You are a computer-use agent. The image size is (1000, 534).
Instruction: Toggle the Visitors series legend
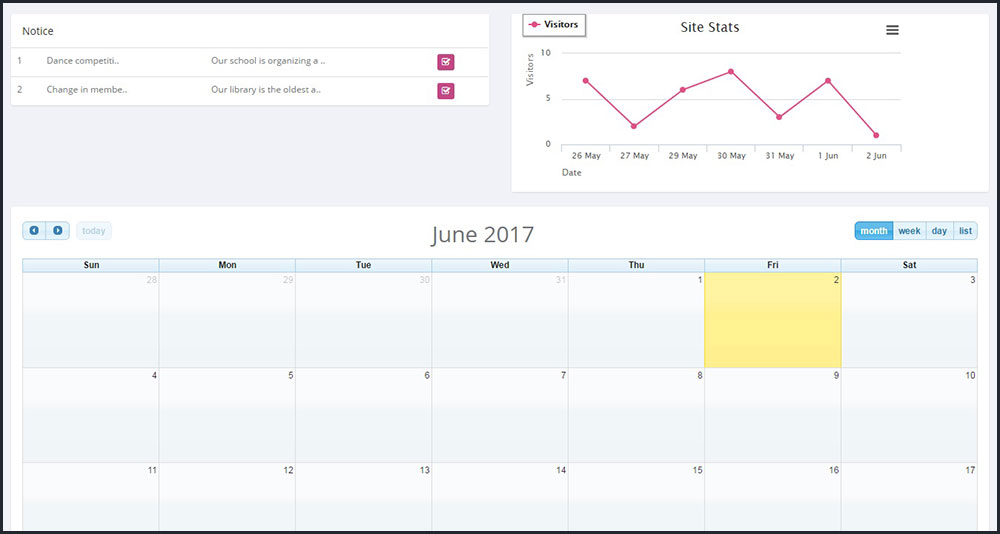coord(554,25)
